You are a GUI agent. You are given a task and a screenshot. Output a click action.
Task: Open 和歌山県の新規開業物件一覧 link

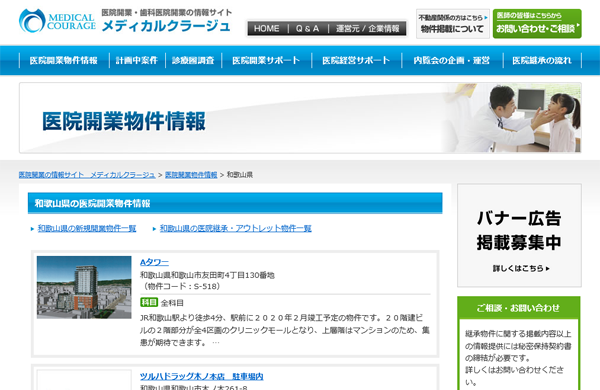click(87, 228)
